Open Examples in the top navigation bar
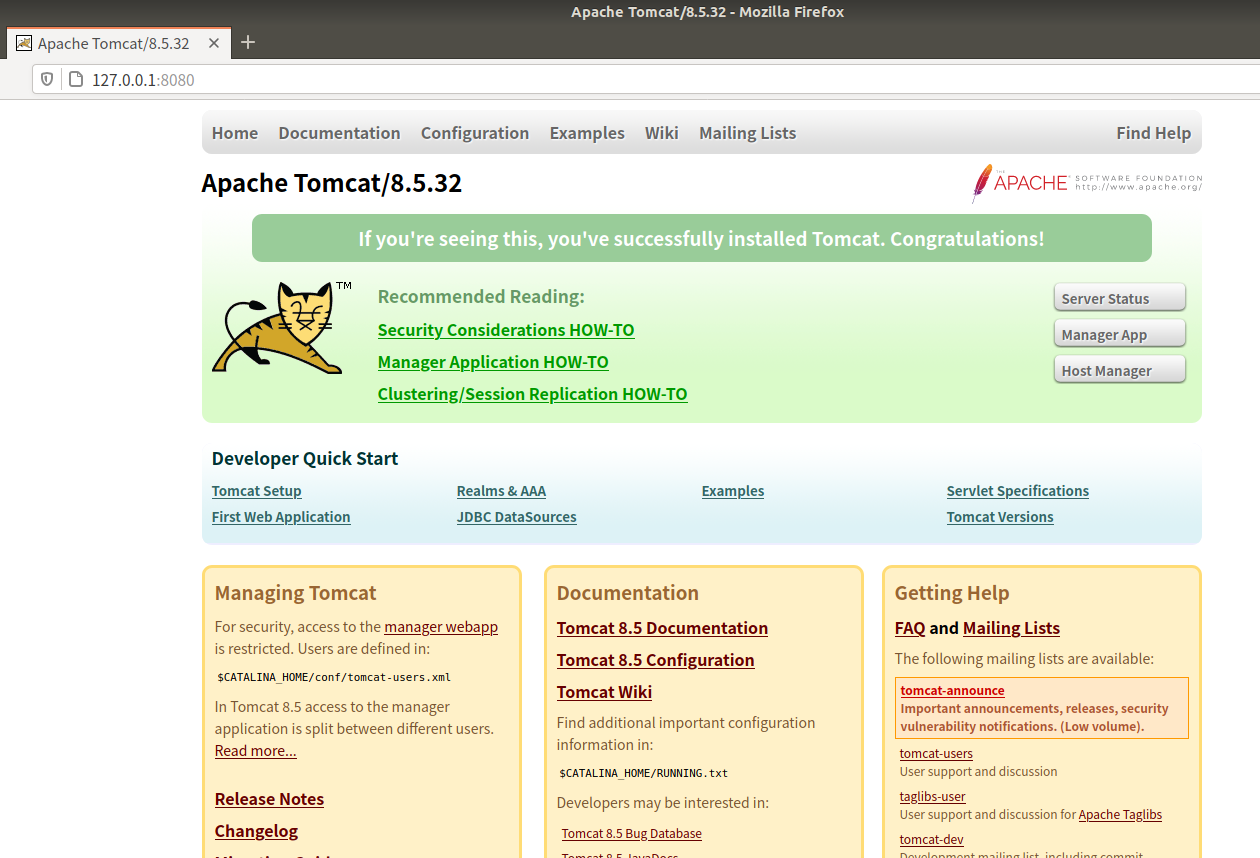1260x858 pixels. (587, 133)
